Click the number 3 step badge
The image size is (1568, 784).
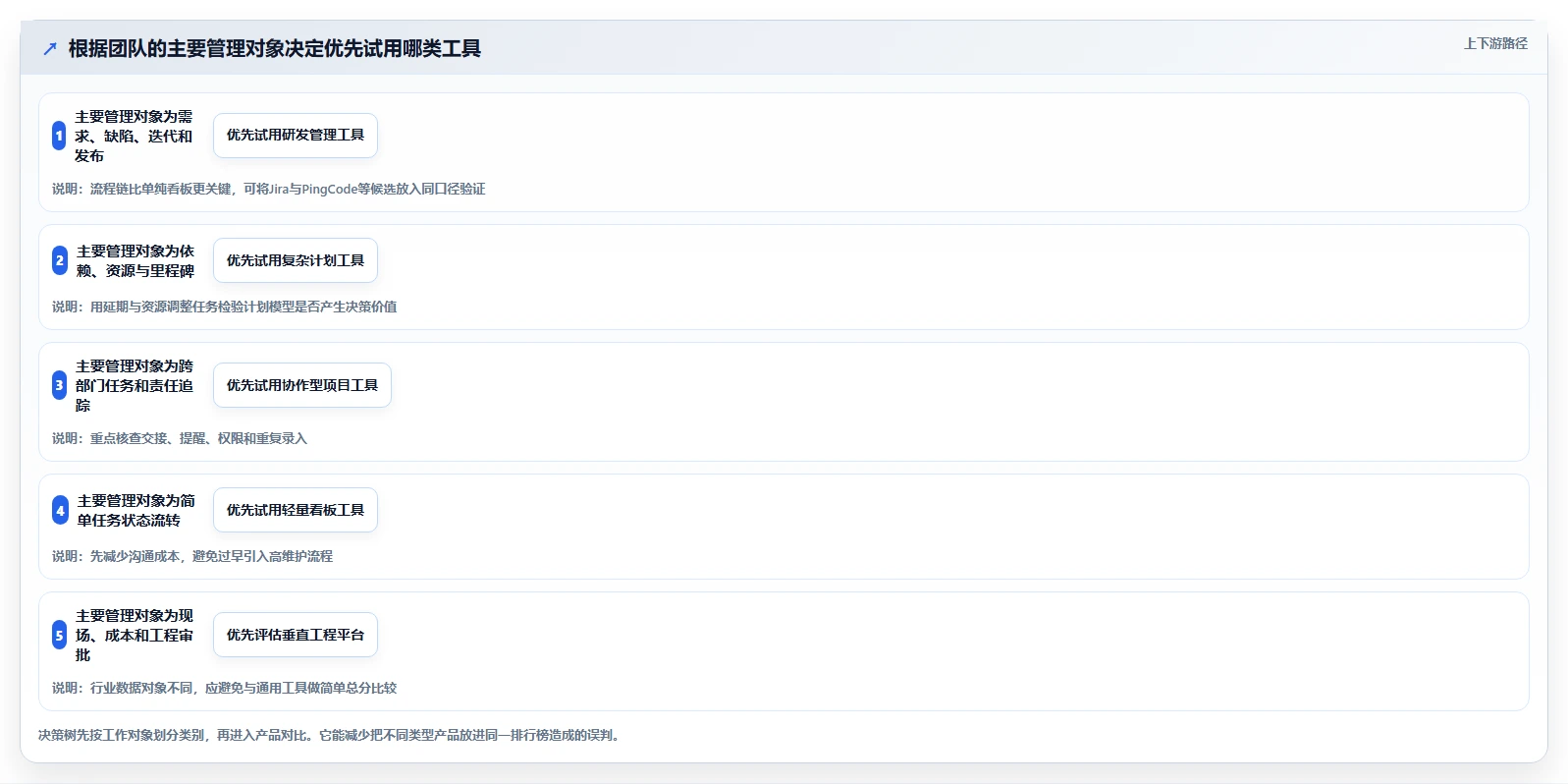pyautogui.click(x=59, y=385)
